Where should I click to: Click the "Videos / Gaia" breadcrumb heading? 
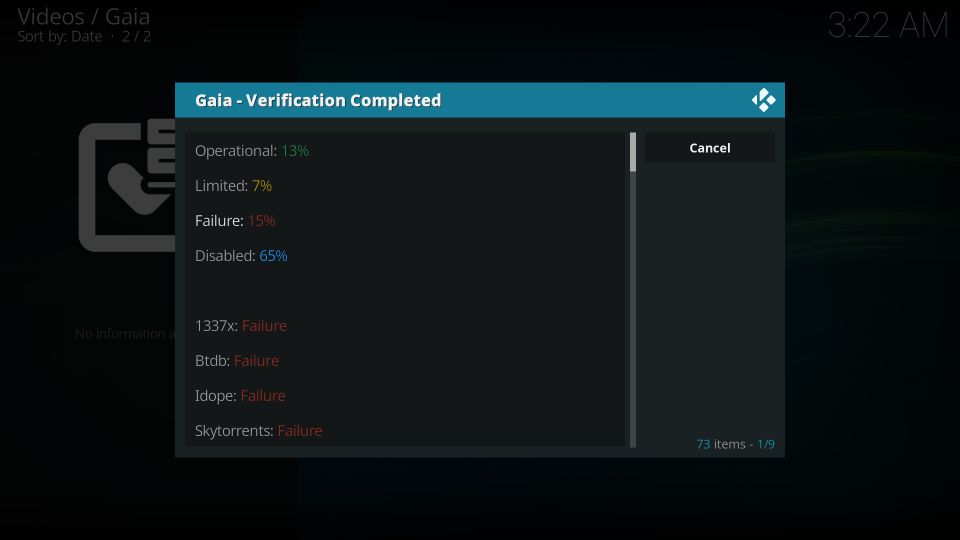click(x=84, y=17)
